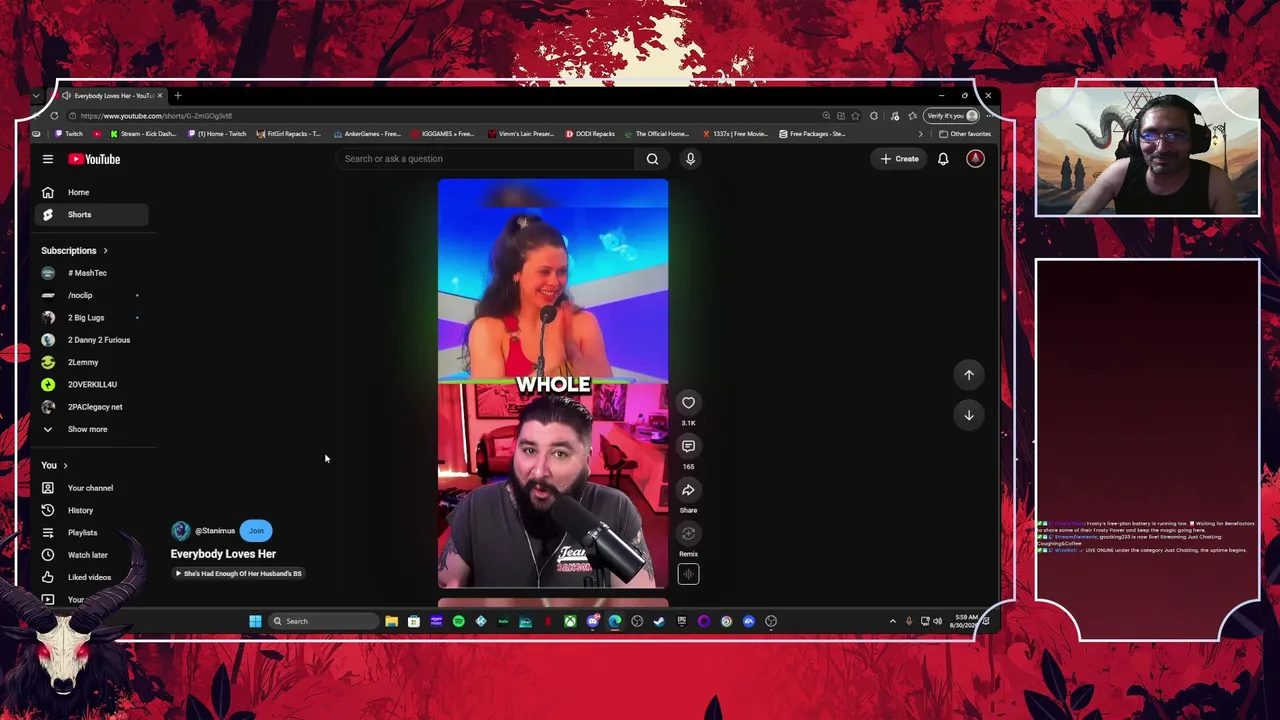The image size is (1280, 720).
Task: Open YouTube notifications bell
Action: (943, 159)
